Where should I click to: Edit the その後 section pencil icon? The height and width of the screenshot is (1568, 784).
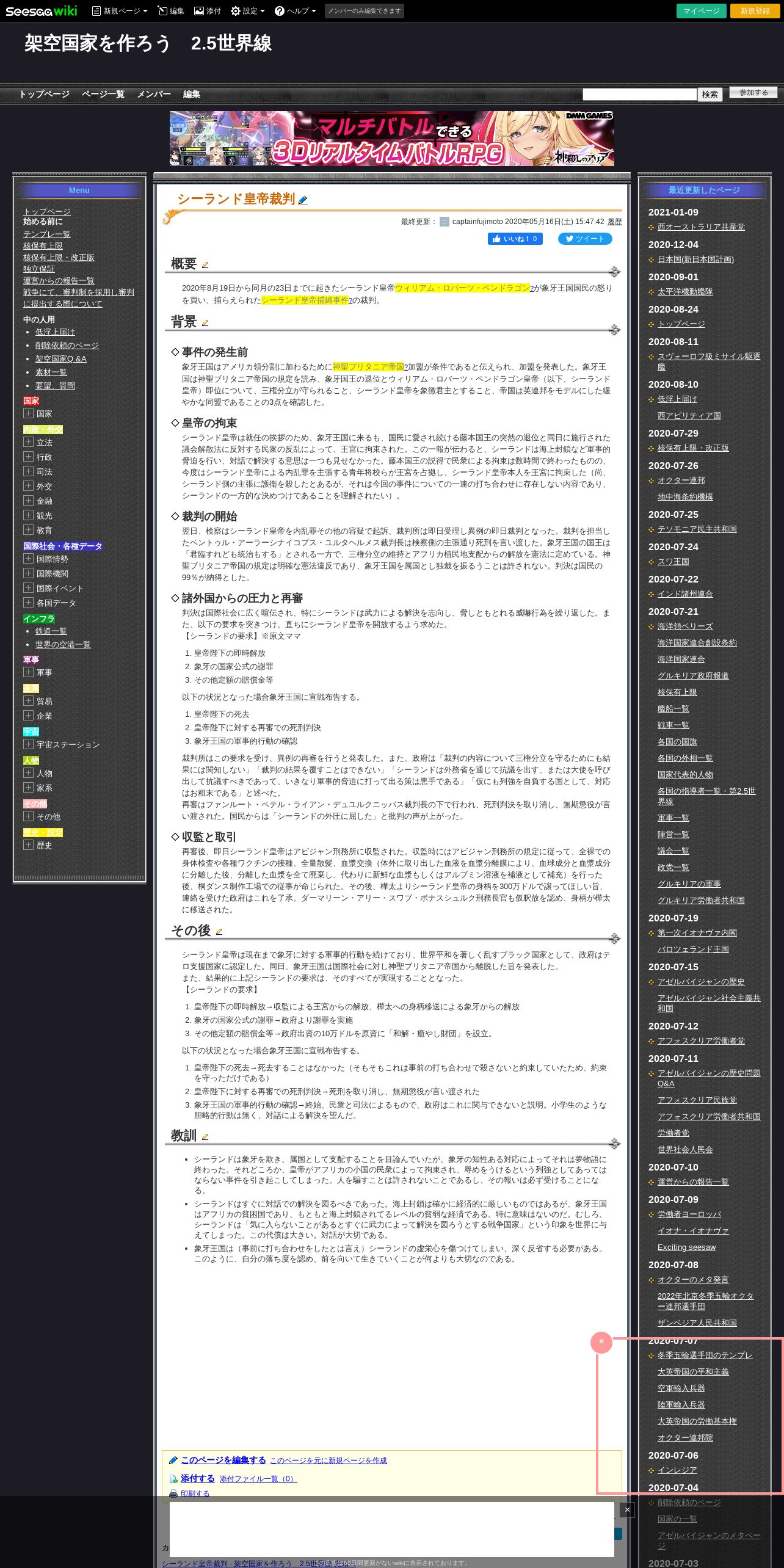coord(219,932)
